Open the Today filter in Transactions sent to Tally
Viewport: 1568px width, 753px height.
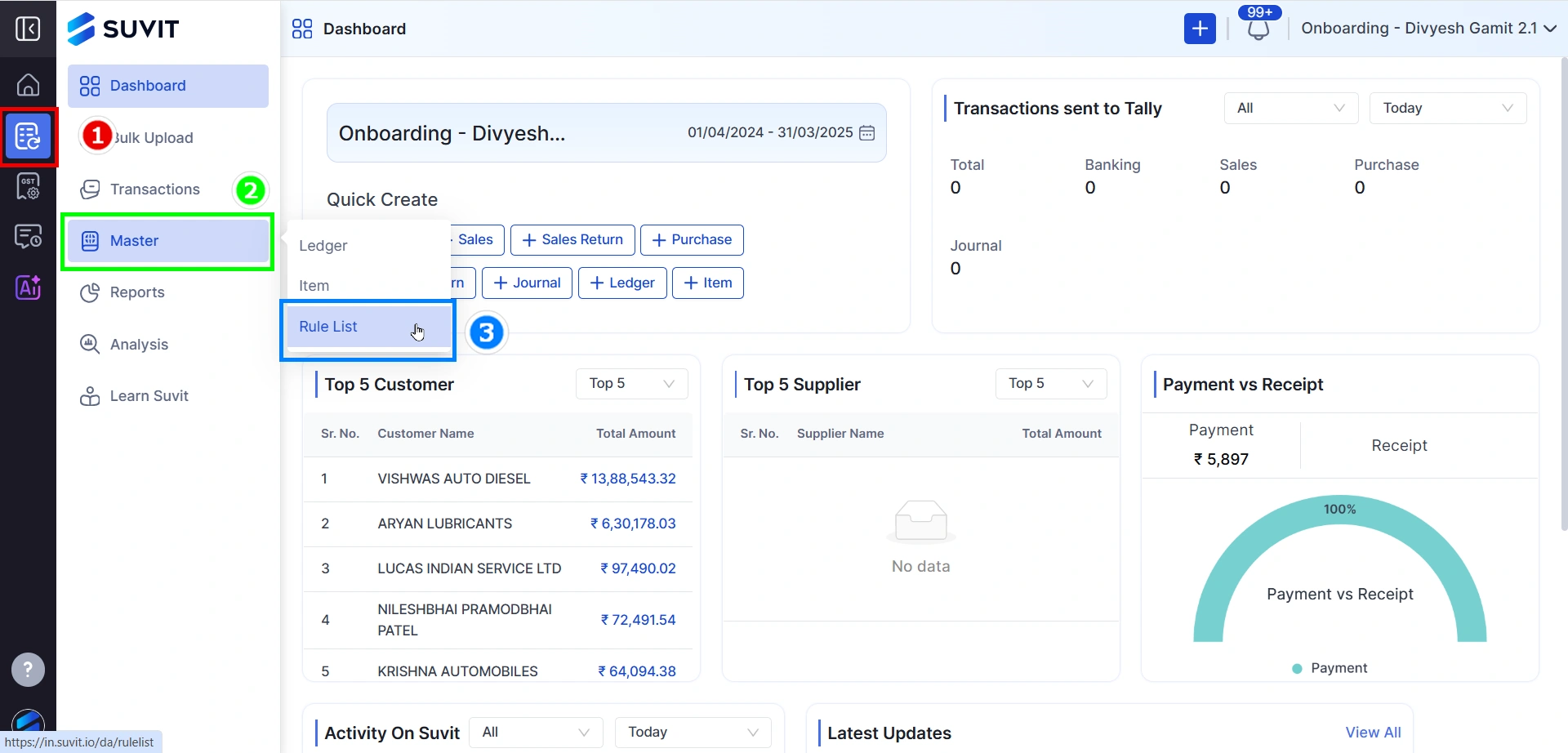tap(1447, 108)
